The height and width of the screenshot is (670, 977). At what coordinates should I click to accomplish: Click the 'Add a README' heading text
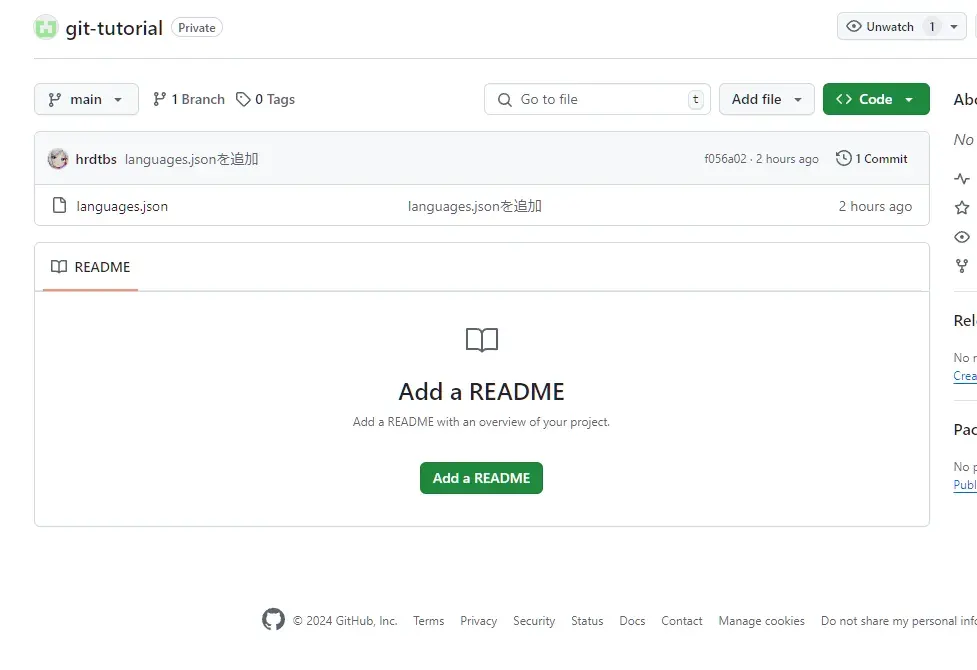point(482,391)
